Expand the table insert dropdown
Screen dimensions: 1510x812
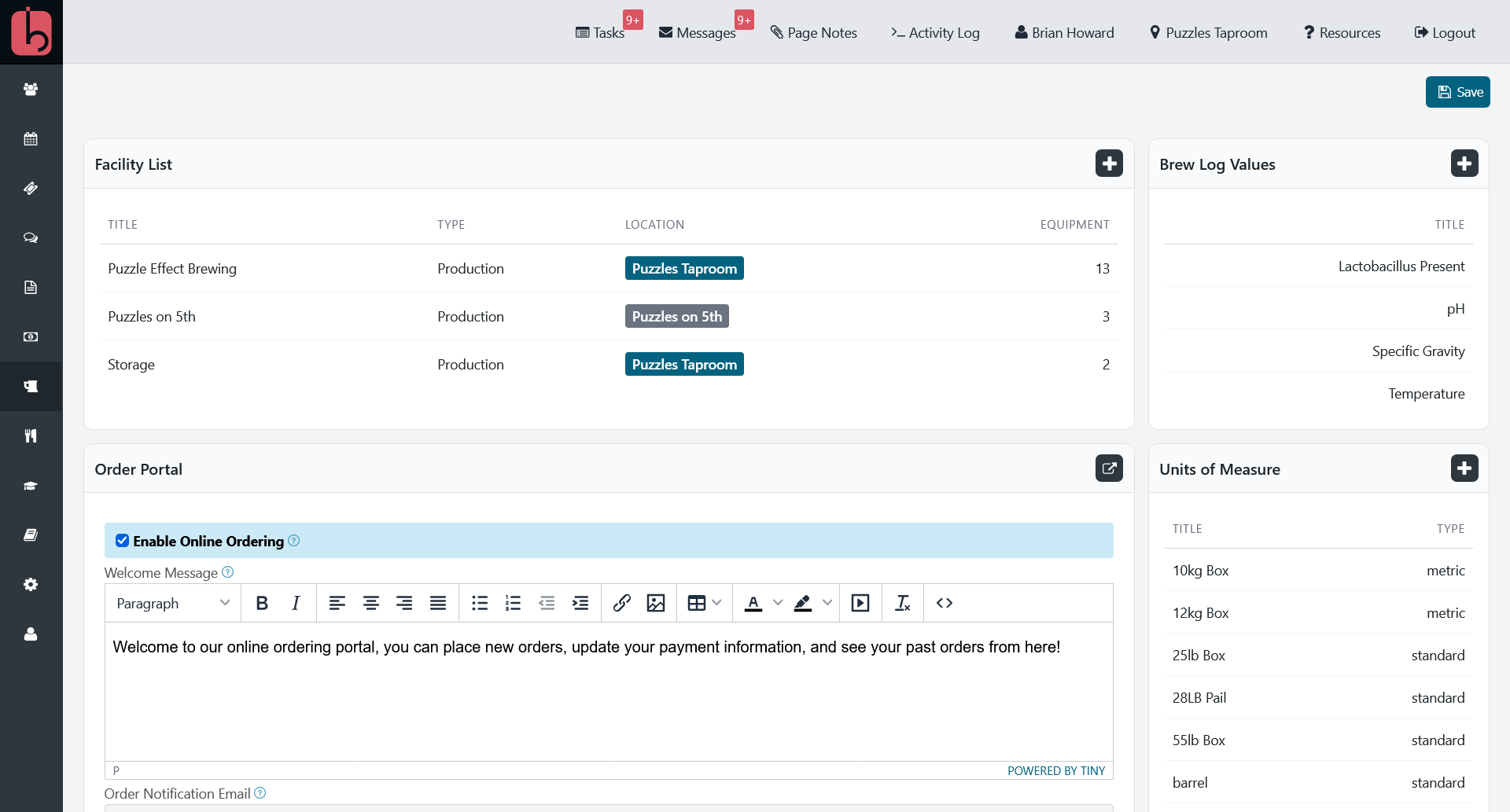(x=716, y=603)
